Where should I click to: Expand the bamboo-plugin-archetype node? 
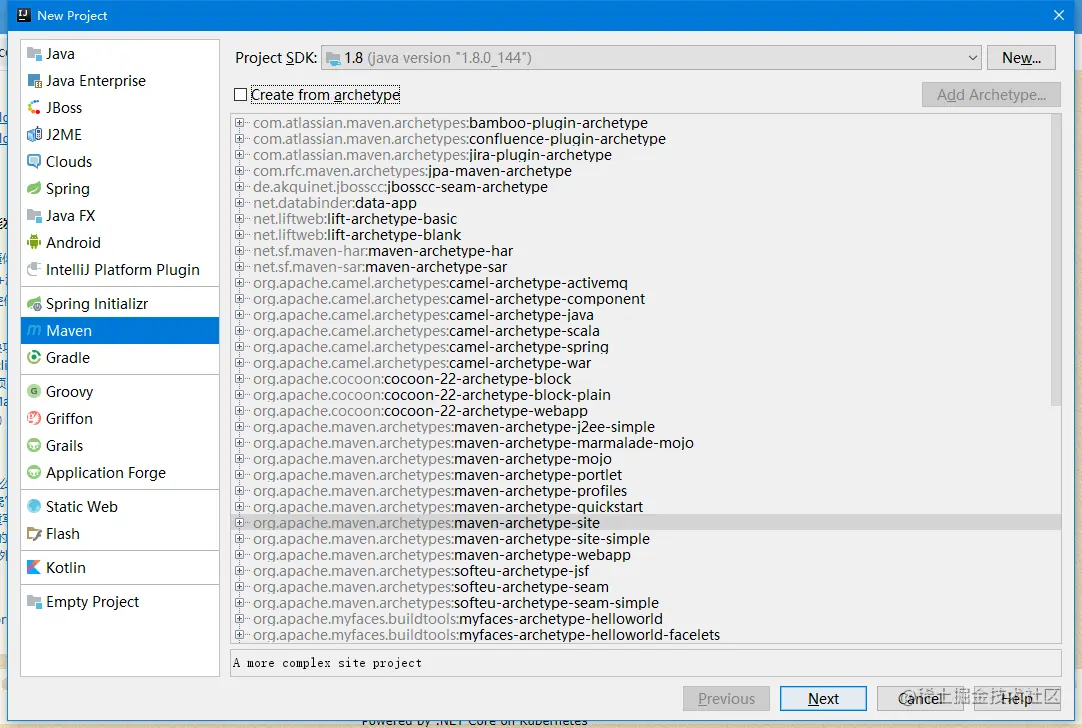pos(239,123)
